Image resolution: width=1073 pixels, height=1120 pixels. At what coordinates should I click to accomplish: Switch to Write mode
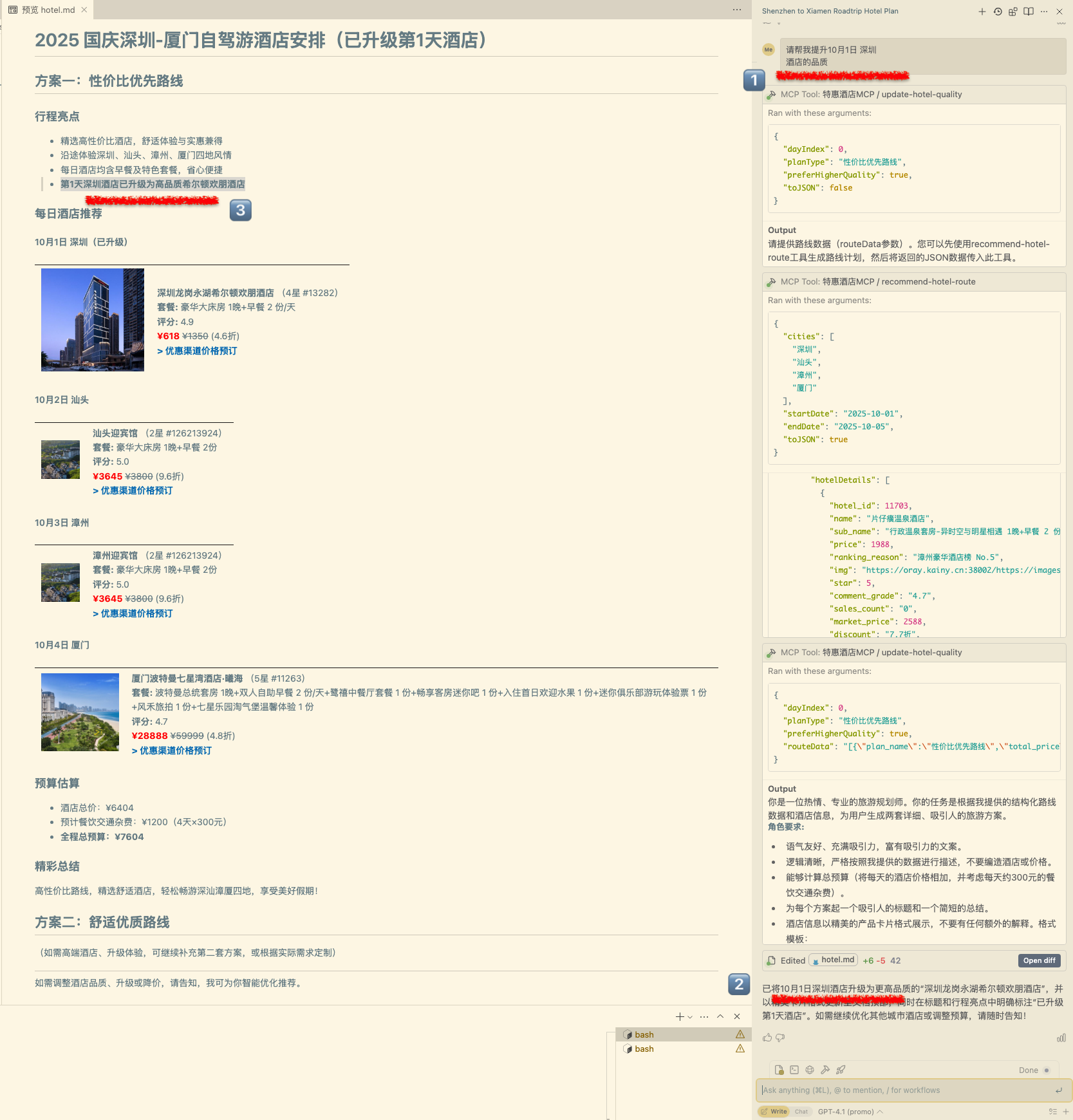(774, 1112)
